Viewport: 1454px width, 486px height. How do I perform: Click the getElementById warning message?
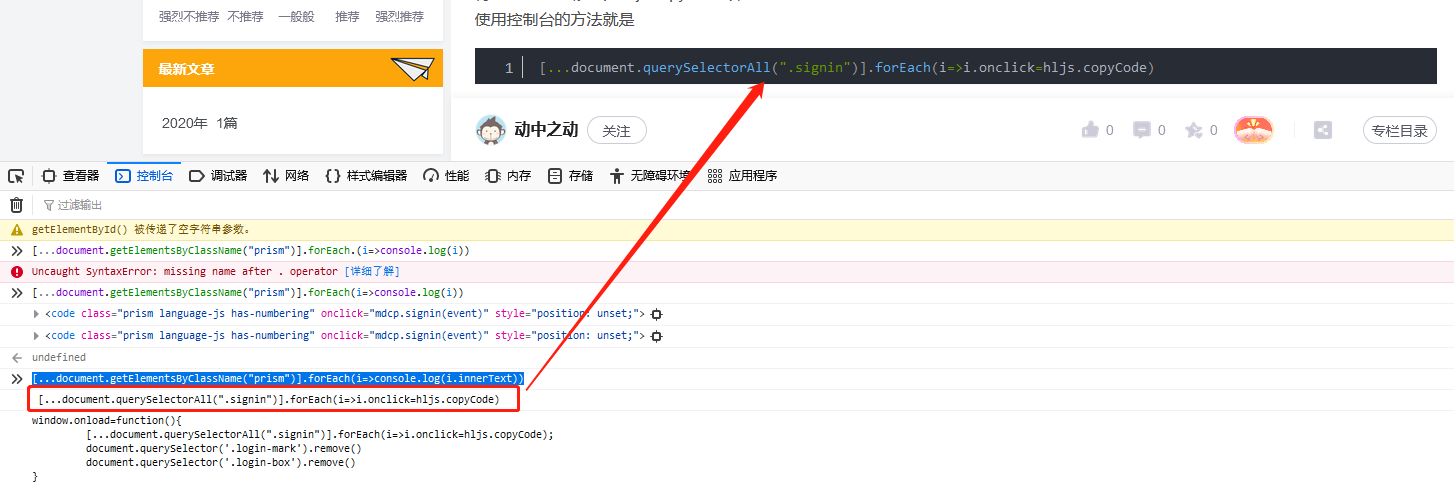tap(141, 229)
